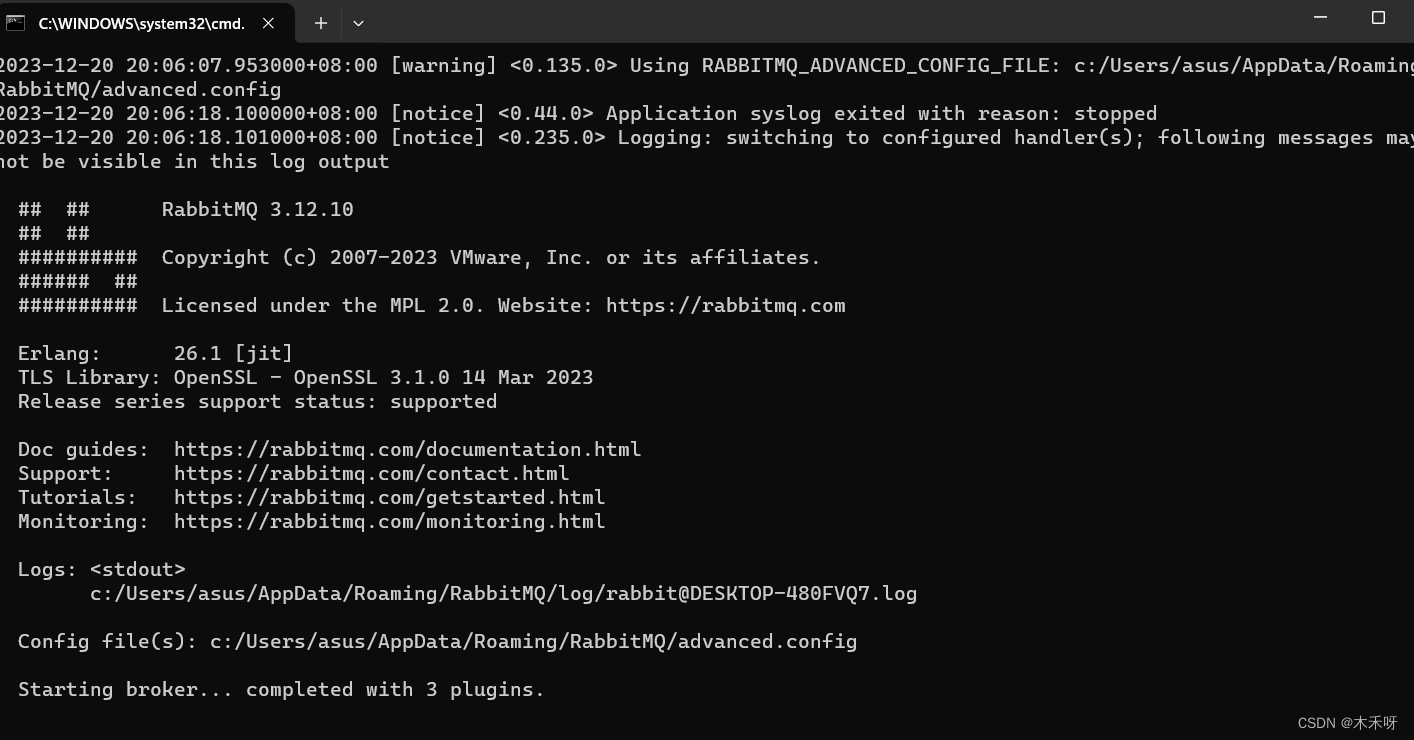Click the [warning] tag in first log line

pos(443,65)
